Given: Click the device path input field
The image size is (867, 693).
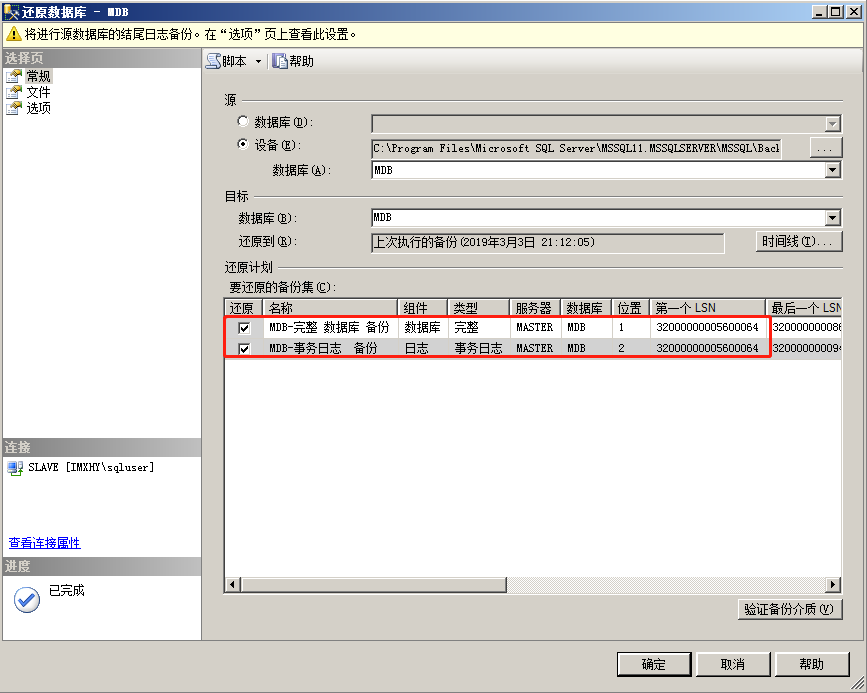Looking at the screenshot, I should 576,148.
